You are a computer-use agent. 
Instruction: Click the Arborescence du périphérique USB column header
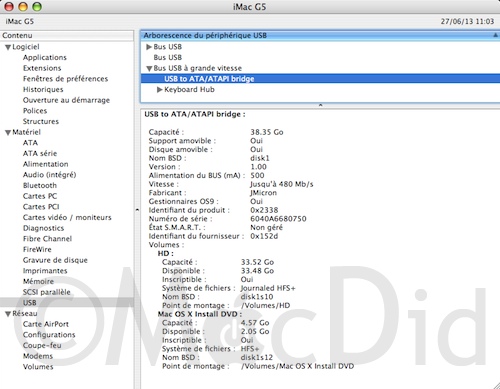320,35
